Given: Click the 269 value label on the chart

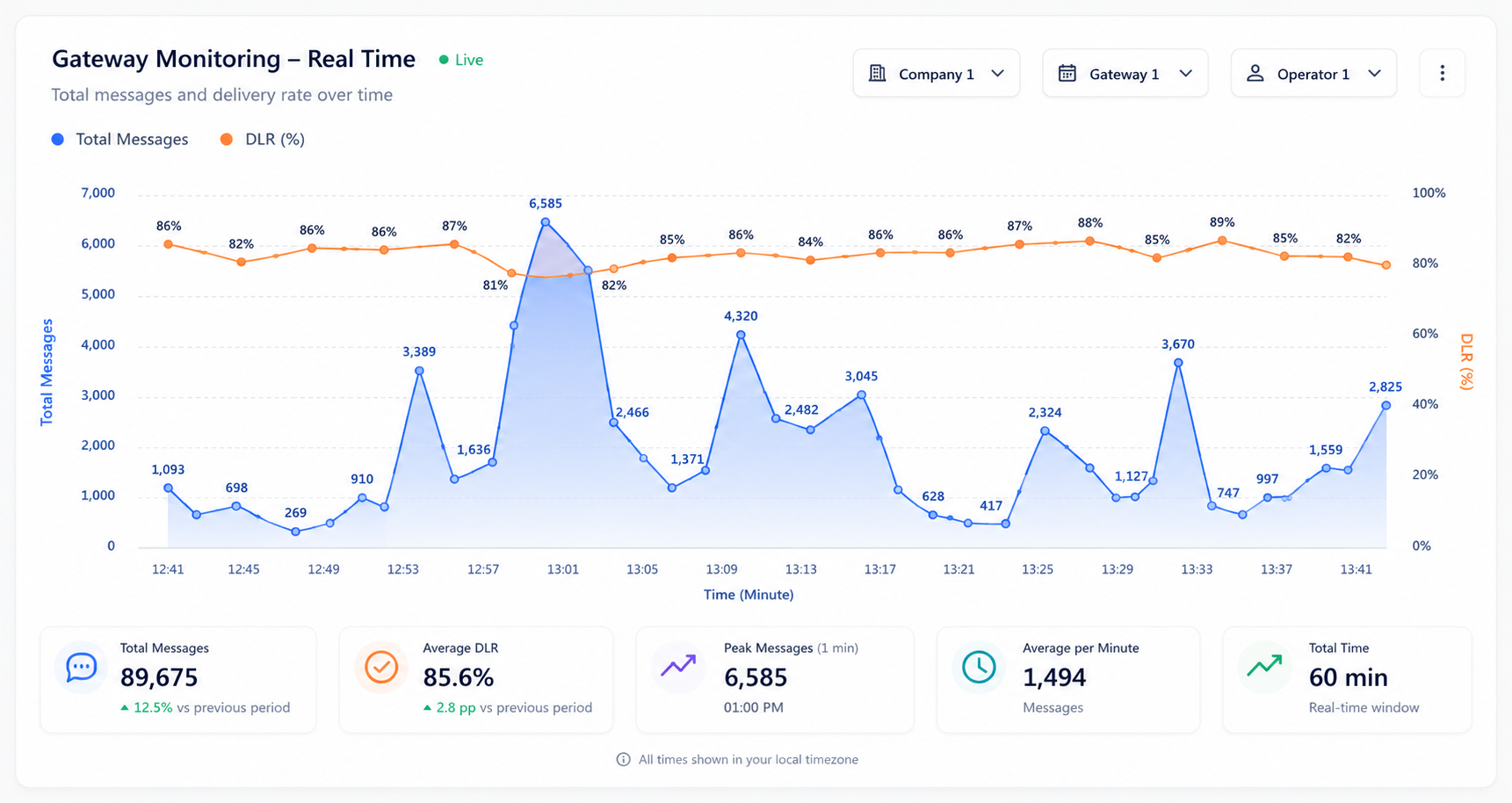Looking at the screenshot, I should coord(296,512).
